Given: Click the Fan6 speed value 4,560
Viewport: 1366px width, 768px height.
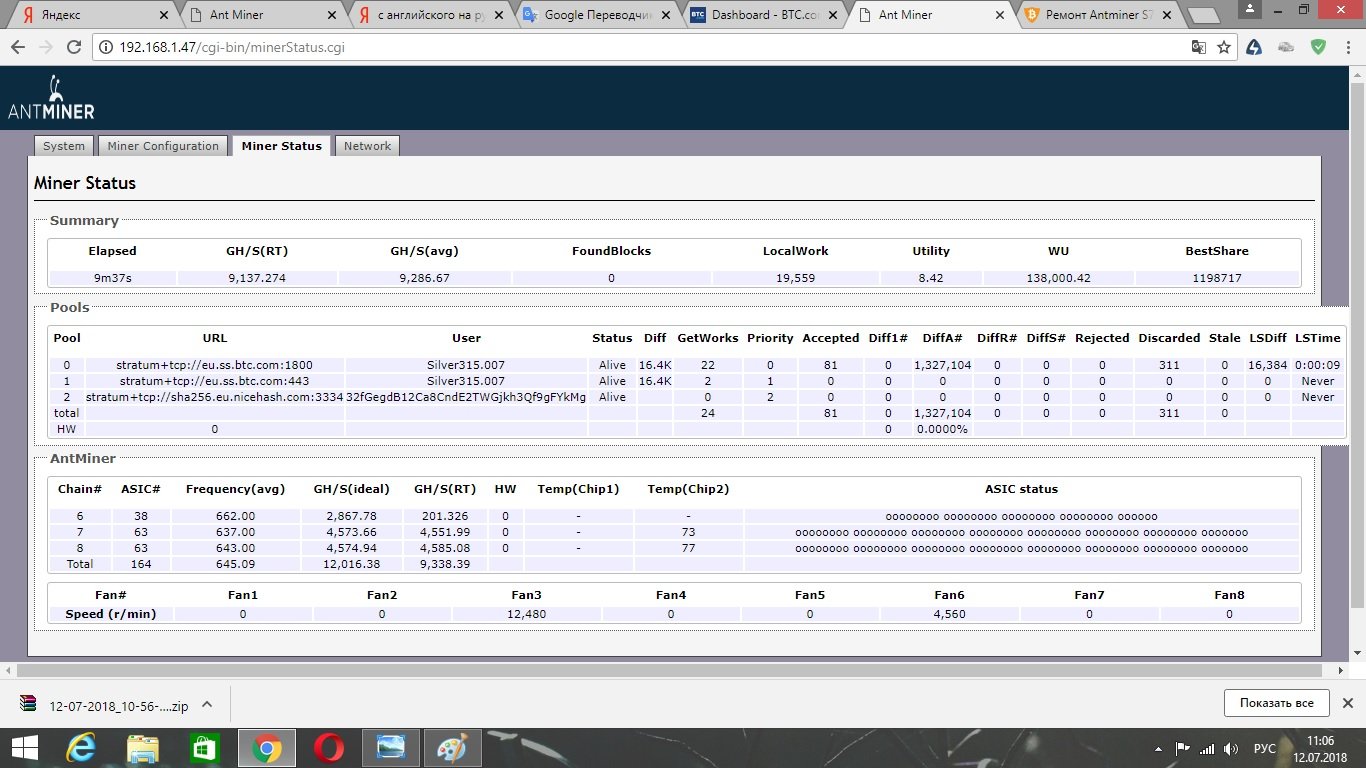Looking at the screenshot, I should tap(949, 614).
